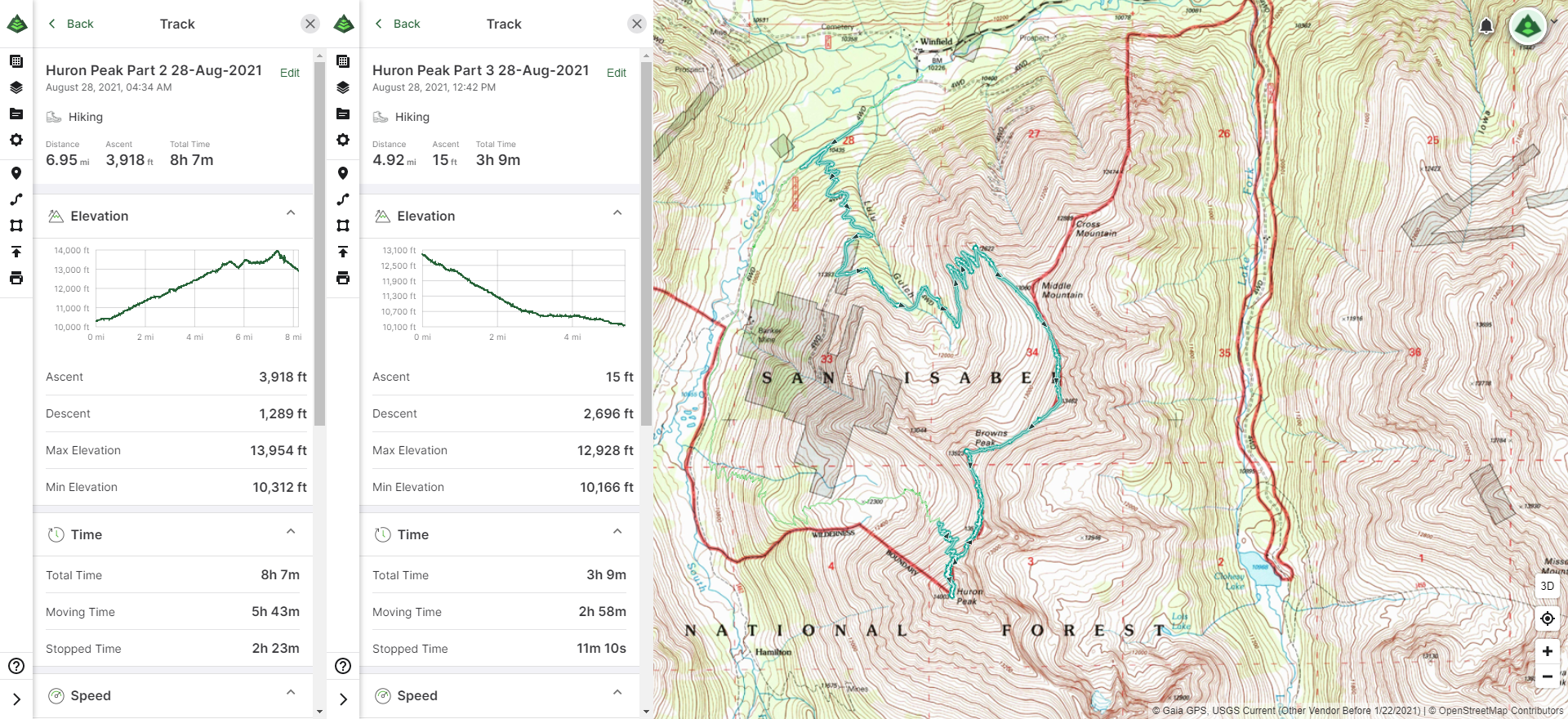Collapse Time section for Part 3 track
Image resolution: width=1568 pixels, height=719 pixels.
(x=617, y=532)
